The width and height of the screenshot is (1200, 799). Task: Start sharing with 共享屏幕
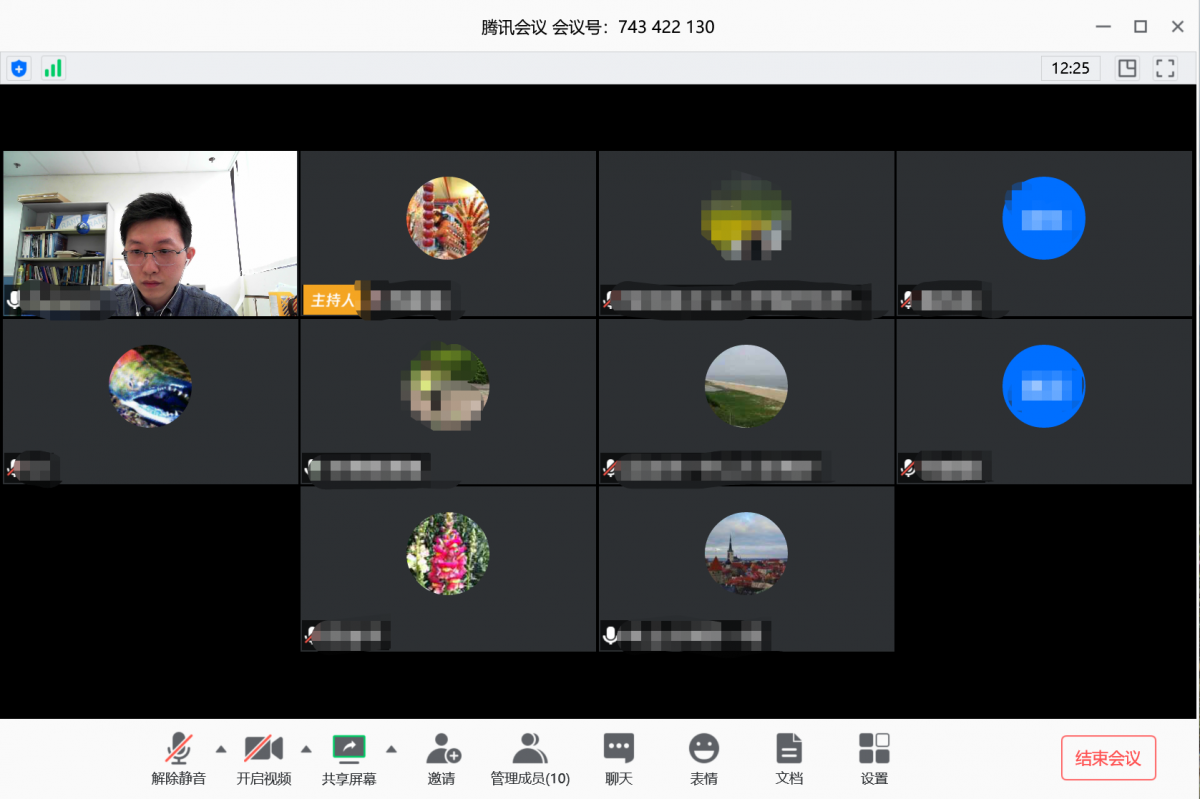coord(349,759)
